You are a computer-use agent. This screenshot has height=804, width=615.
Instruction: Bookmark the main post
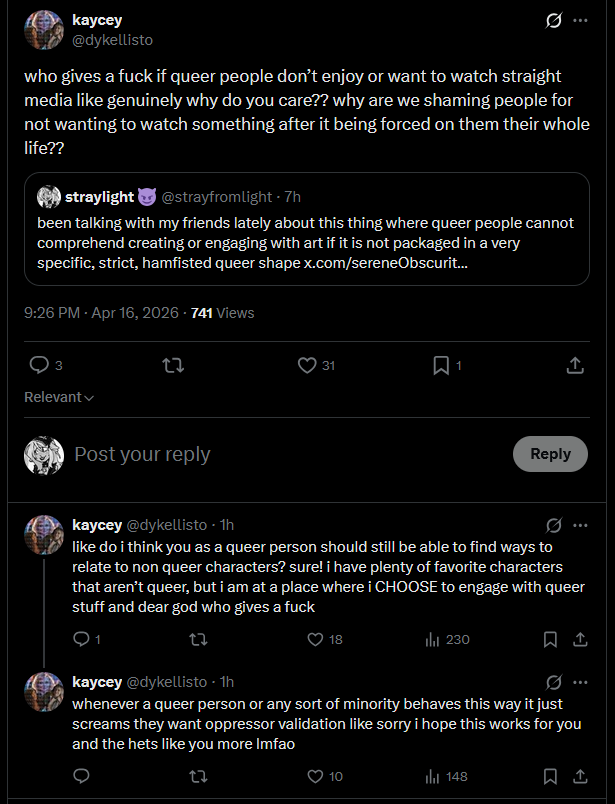pos(441,366)
